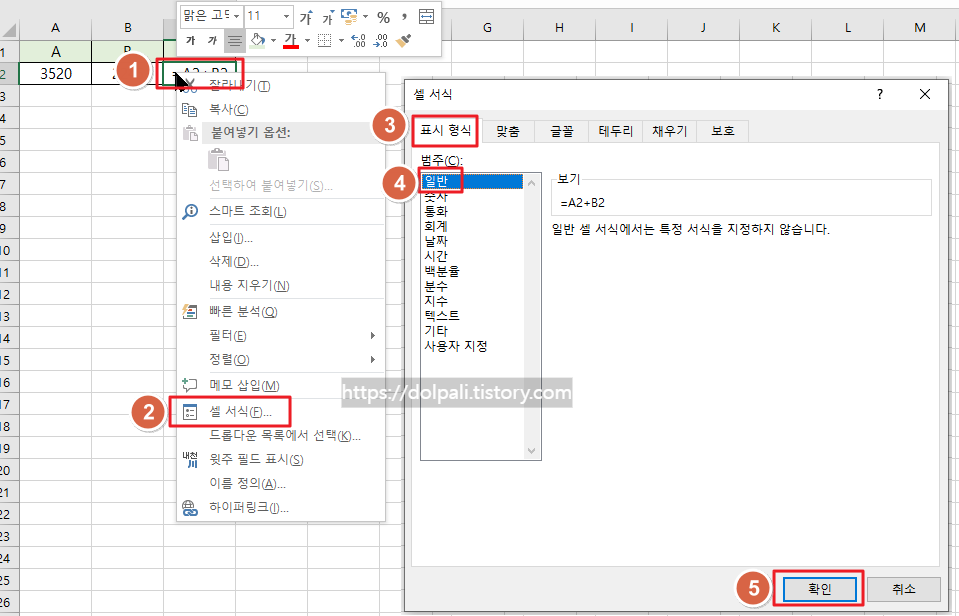The width and height of the screenshot is (959, 616).
Task: Click the Increase Decimal icon
Action: tap(357, 39)
